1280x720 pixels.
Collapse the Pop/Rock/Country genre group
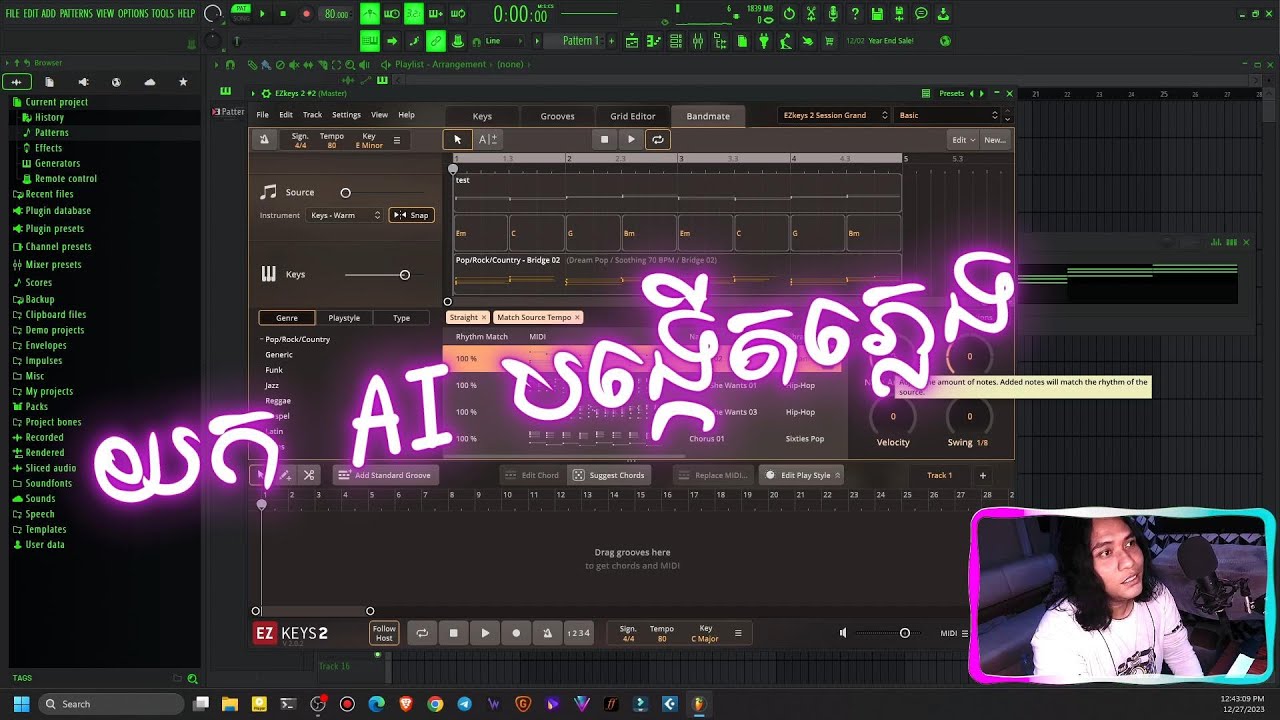262,340
